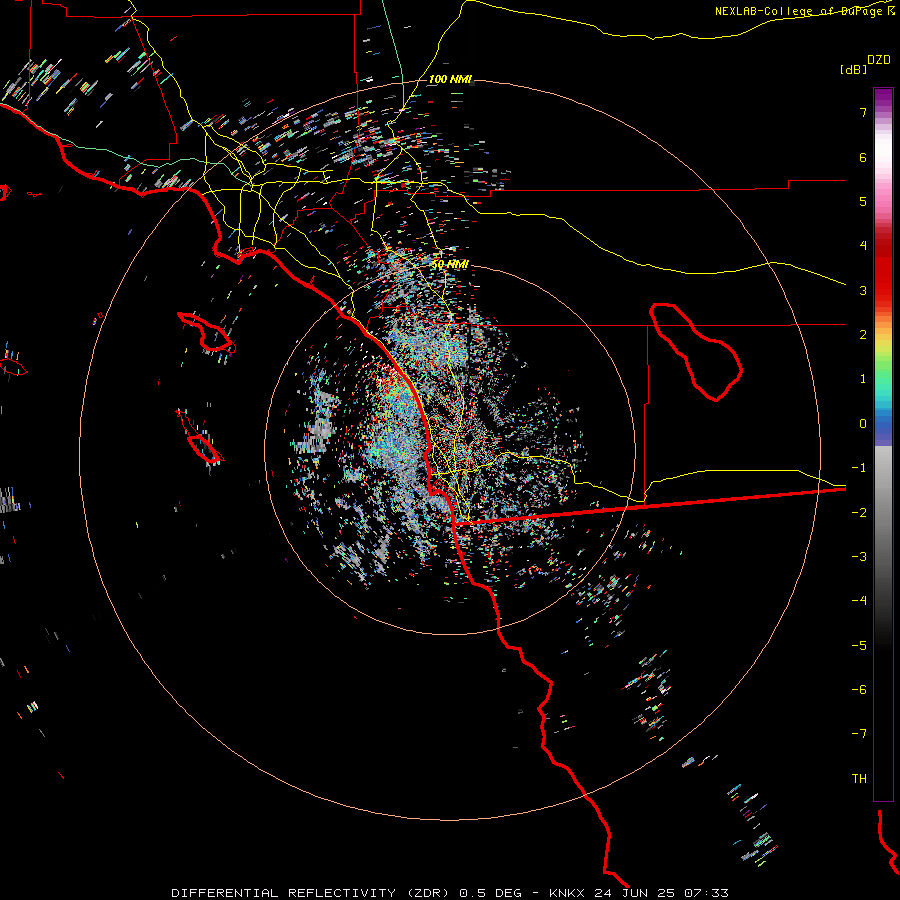The image size is (900, 900).
Task: Click the 100 NMI range ring label
Action: [x=450, y=79]
